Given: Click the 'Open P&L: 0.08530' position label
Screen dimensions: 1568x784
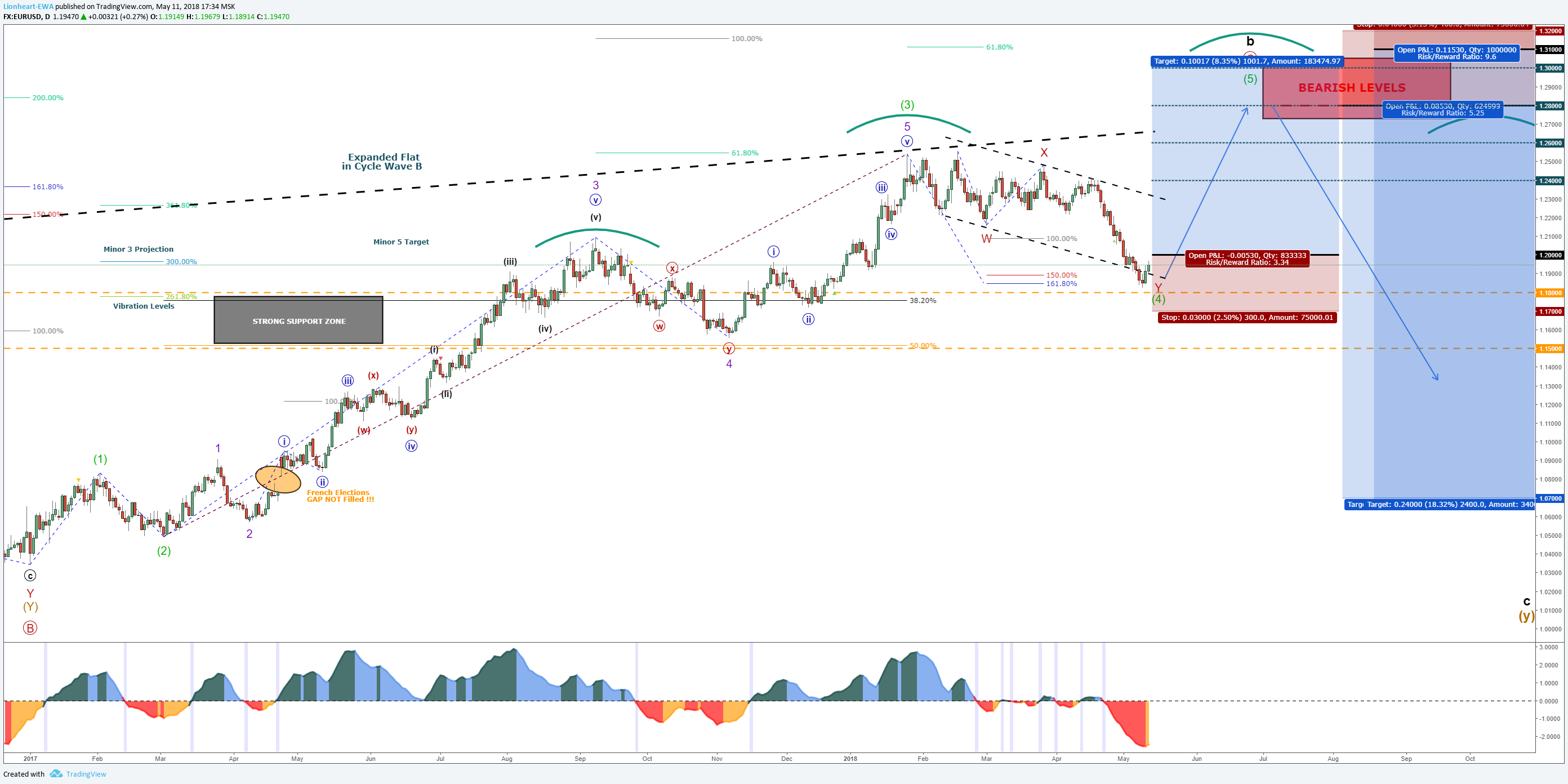Looking at the screenshot, I should point(1442,110).
